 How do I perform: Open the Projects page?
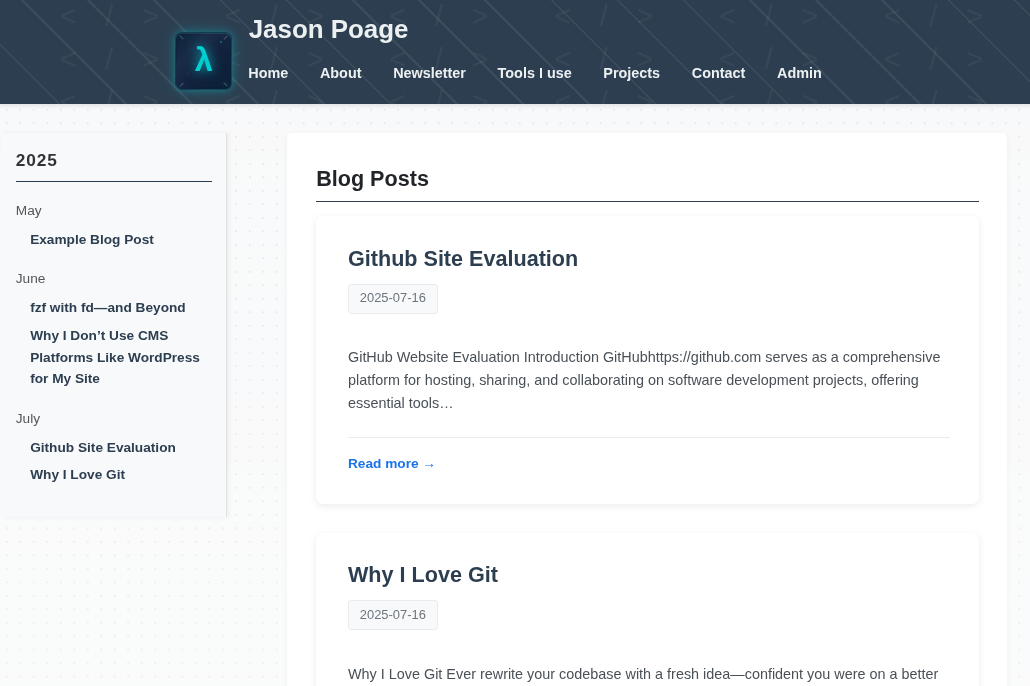click(631, 73)
